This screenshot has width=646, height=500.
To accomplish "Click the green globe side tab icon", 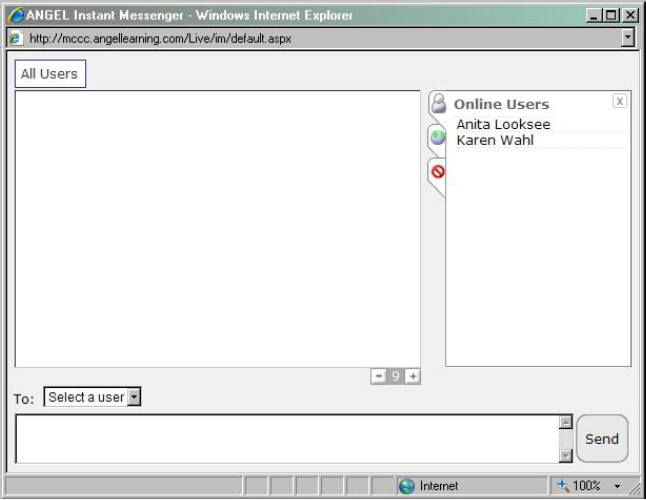I will click(437, 138).
